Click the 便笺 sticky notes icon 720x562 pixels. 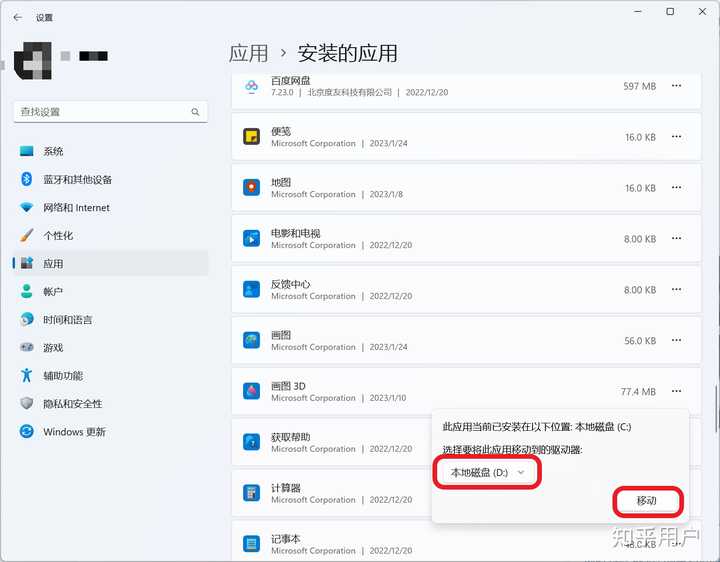coord(251,137)
